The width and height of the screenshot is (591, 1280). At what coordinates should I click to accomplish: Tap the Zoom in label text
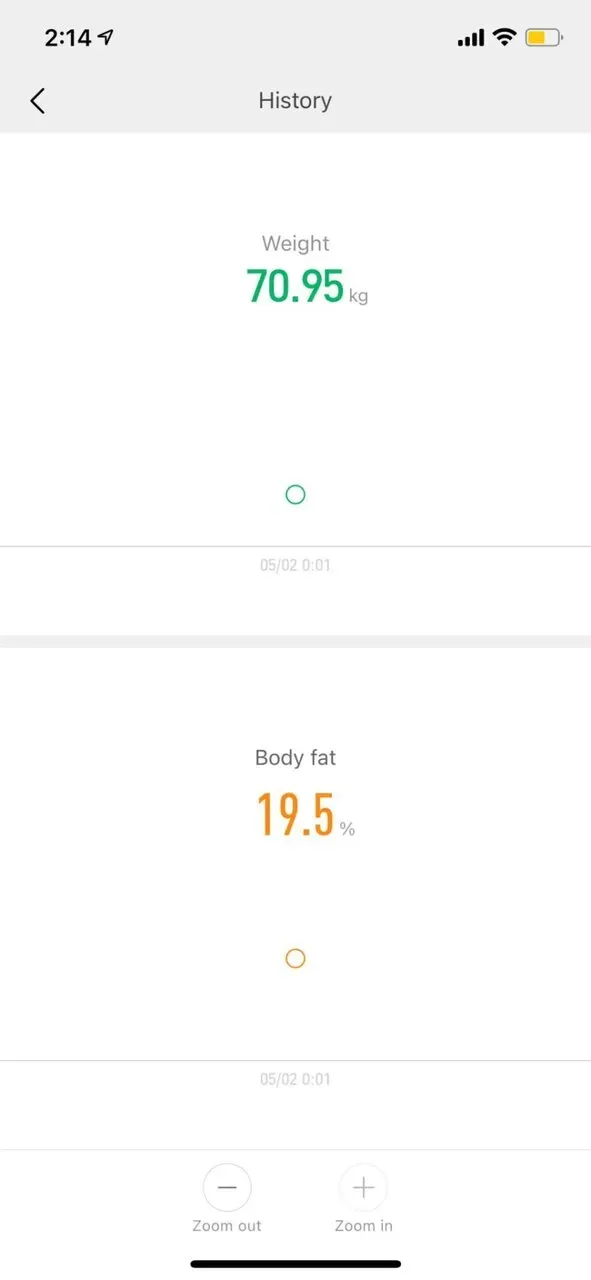click(363, 1225)
